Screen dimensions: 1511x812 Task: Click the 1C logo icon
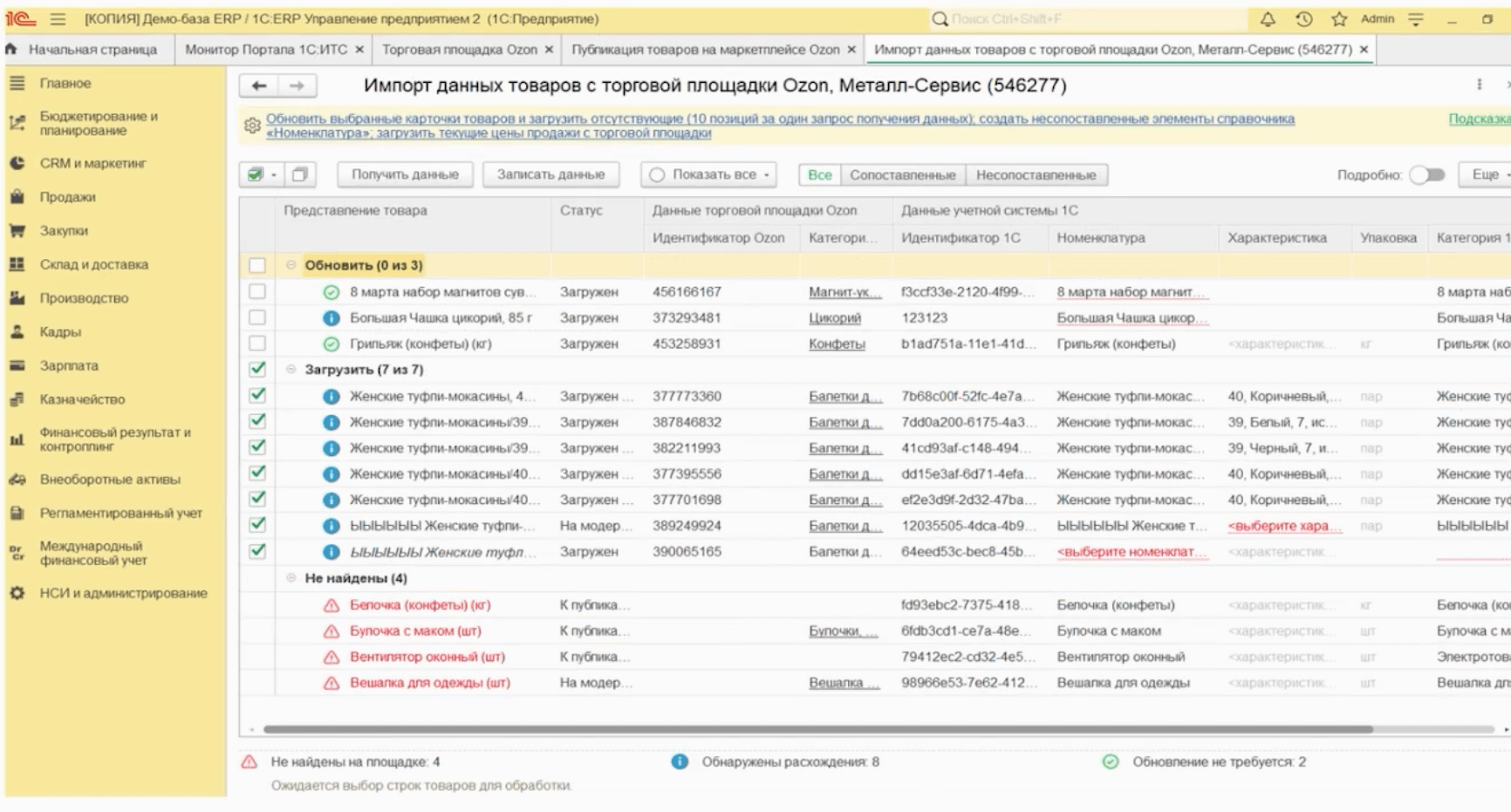coord(20,19)
